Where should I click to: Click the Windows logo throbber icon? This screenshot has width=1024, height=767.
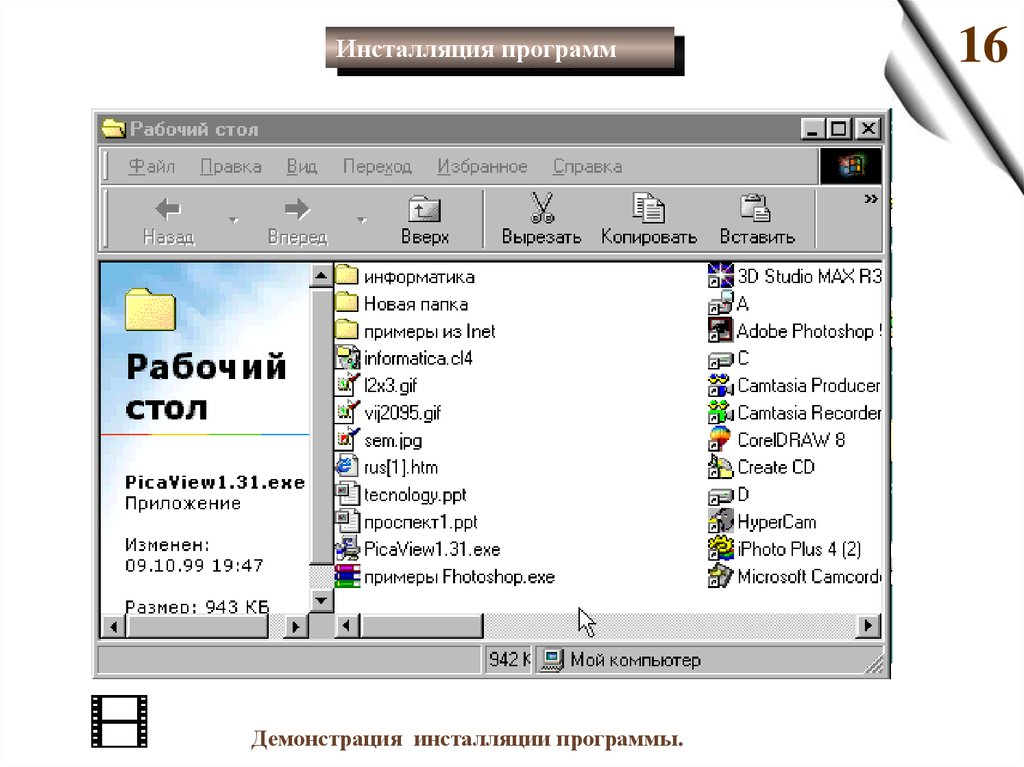pos(851,166)
